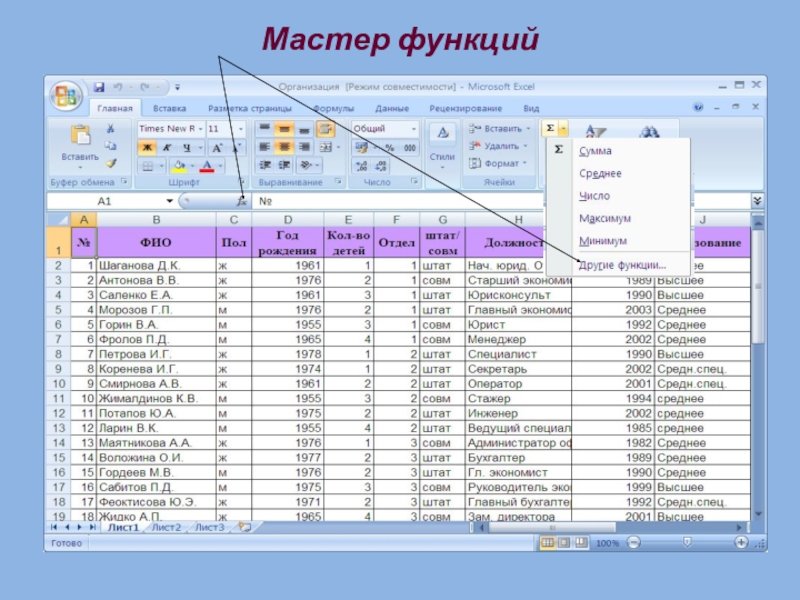This screenshot has height=600, width=800.
Task: Apply the accounting currency number format
Action: pyautogui.click(x=361, y=147)
